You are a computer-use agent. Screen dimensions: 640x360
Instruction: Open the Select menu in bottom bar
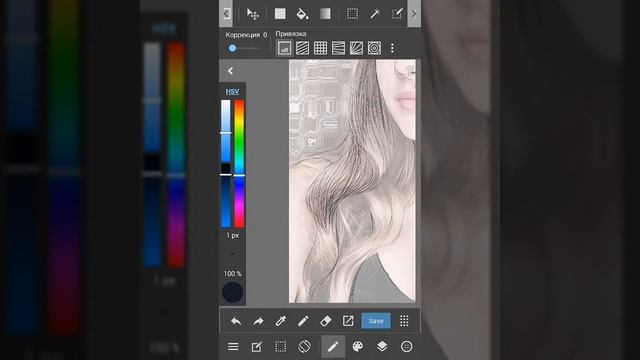pos(280,347)
